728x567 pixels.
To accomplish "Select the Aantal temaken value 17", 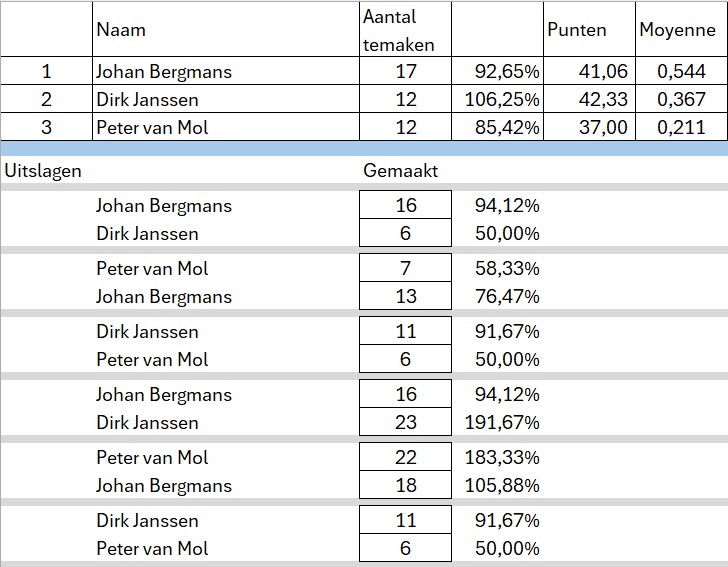I will tap(405, 71).
